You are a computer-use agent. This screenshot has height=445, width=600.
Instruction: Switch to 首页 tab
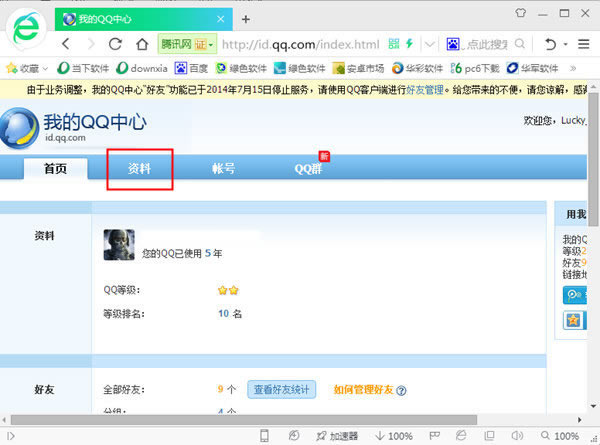pyautogui.click(x=55, y=168)
